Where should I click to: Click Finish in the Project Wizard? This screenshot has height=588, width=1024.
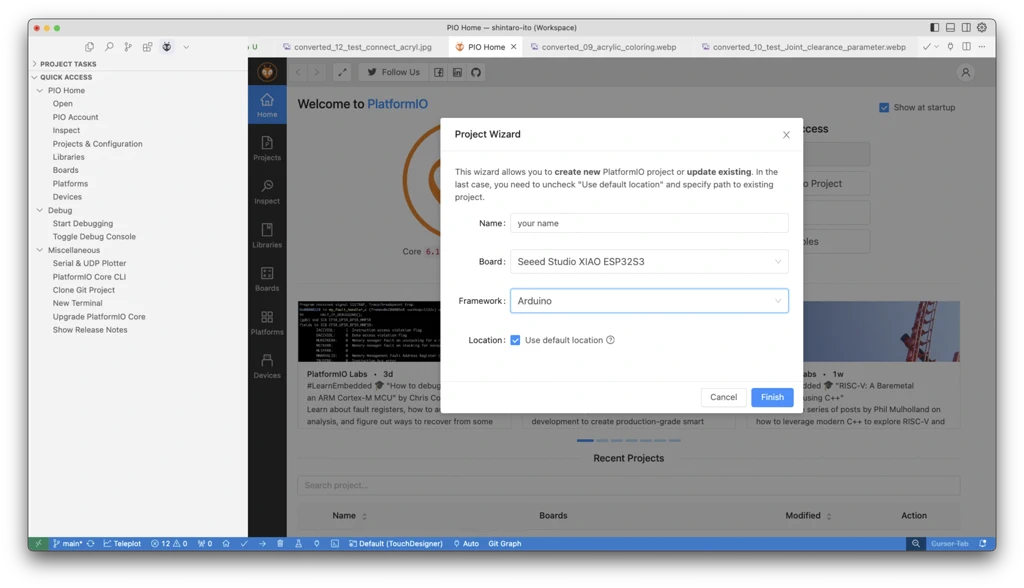(772, 397)
